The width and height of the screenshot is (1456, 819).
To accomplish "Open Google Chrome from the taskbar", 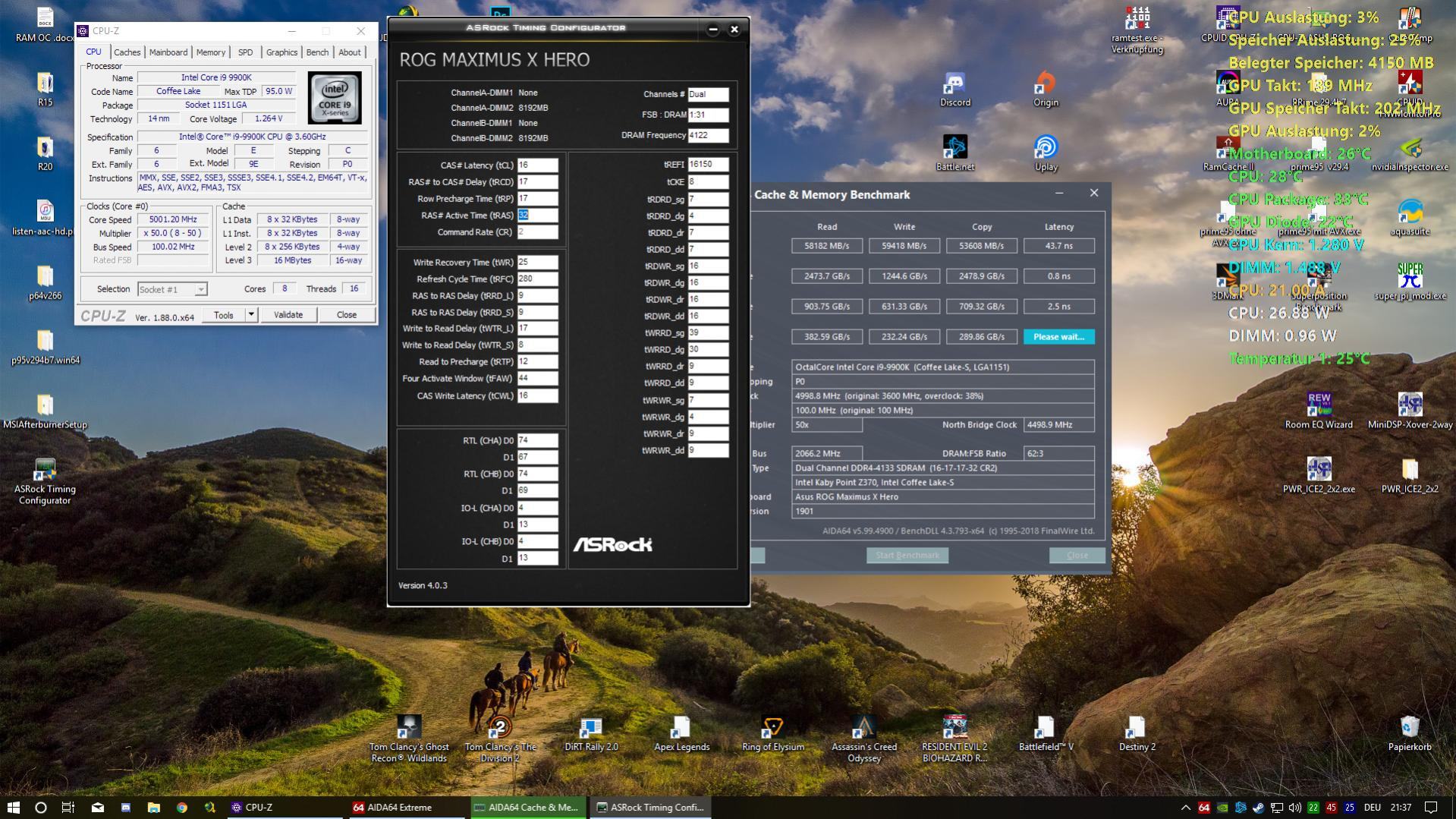I will (x=181, y=807).
